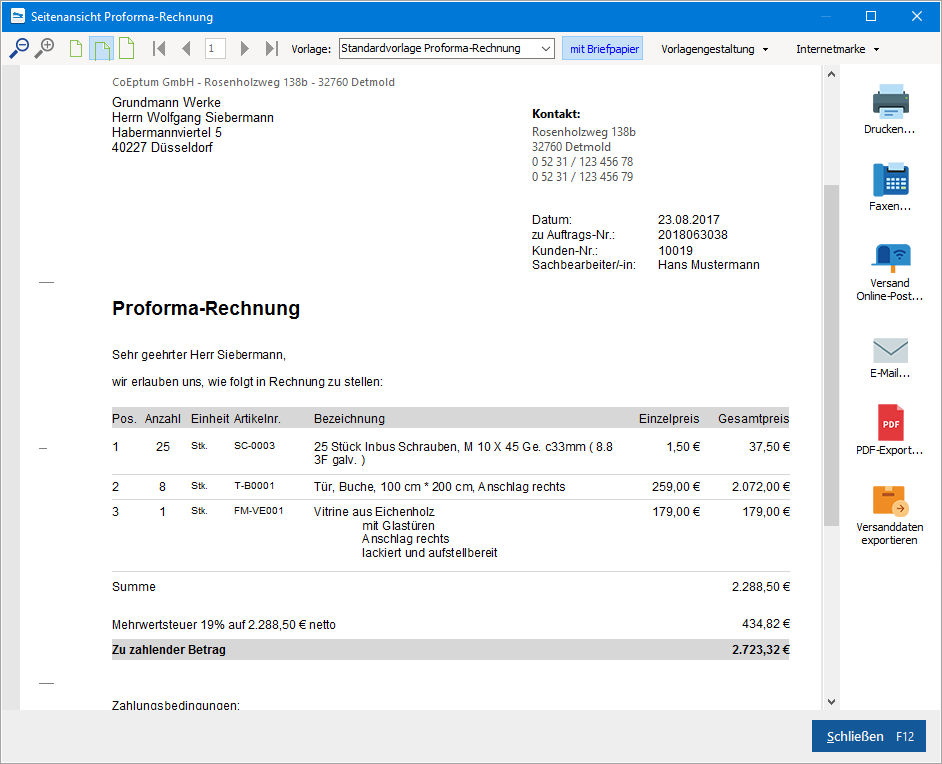Click the page number field
942x764 pixels.
[x=215, y=49]
